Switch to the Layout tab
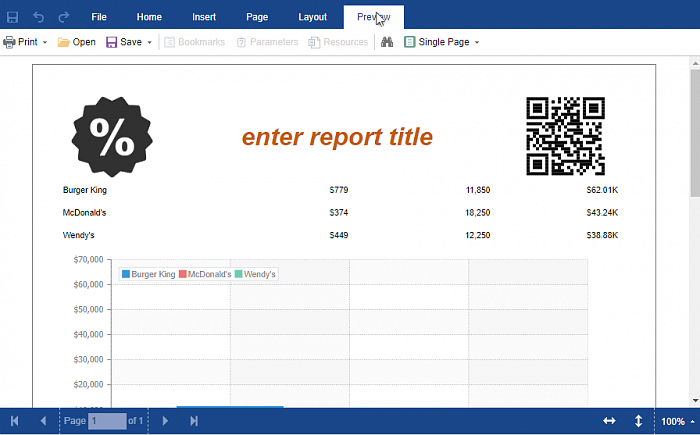The width and height of the screenshot is (700, 435). (312, 17)
